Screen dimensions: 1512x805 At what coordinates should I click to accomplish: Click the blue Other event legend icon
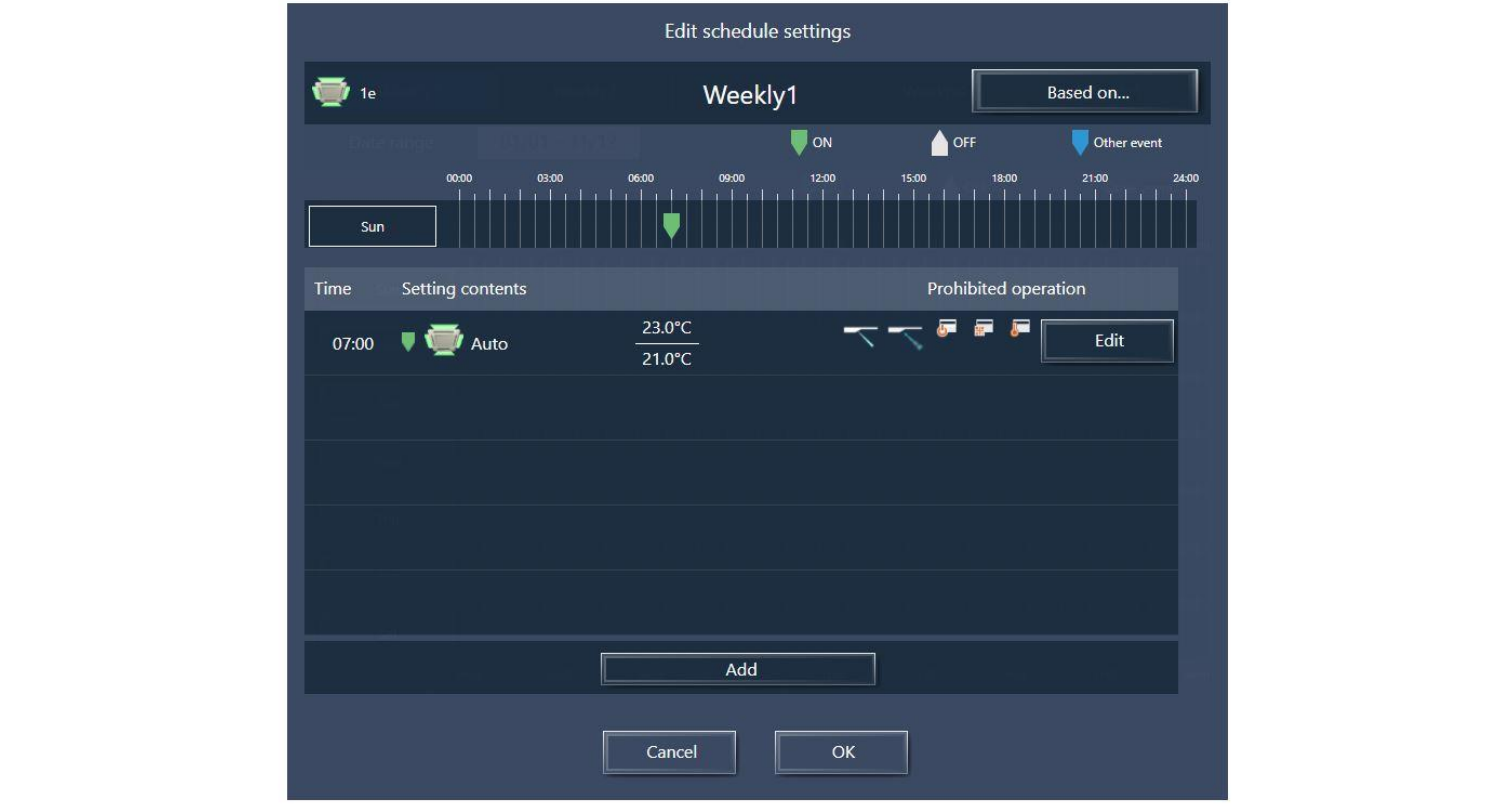click(1080, 143)
